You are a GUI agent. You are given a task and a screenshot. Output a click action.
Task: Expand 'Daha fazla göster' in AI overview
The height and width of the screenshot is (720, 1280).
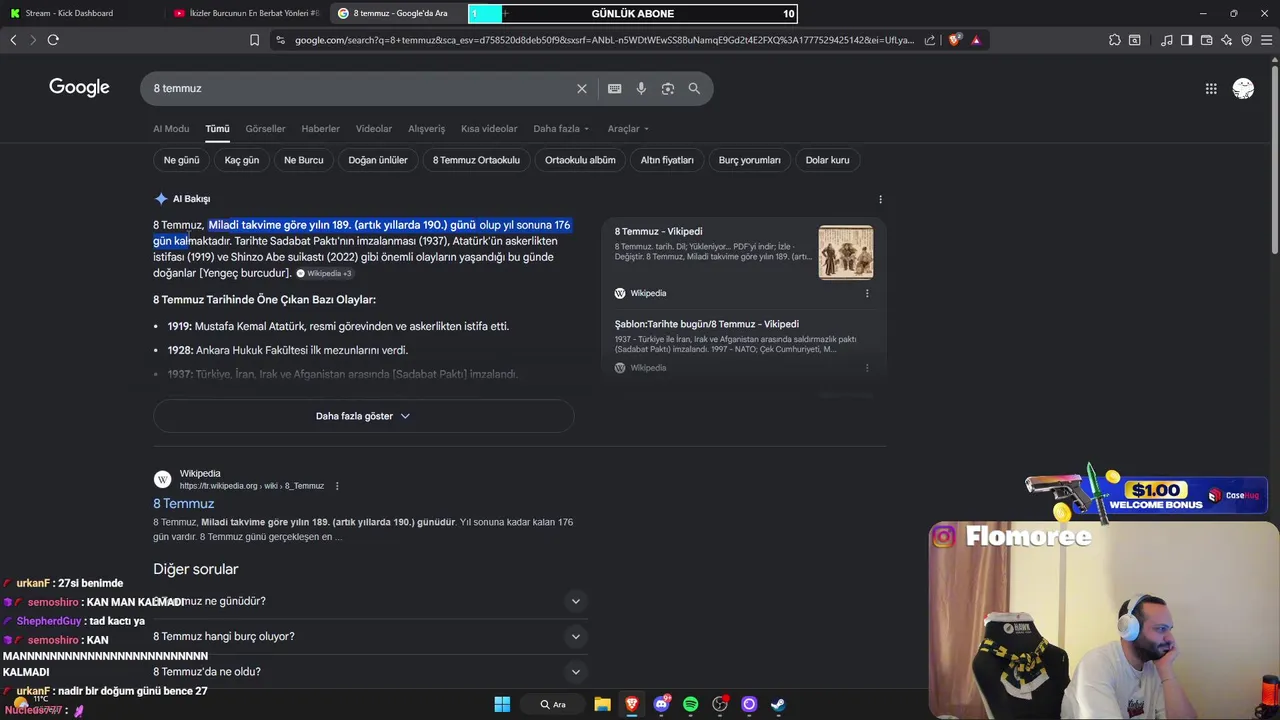(363, 416)
